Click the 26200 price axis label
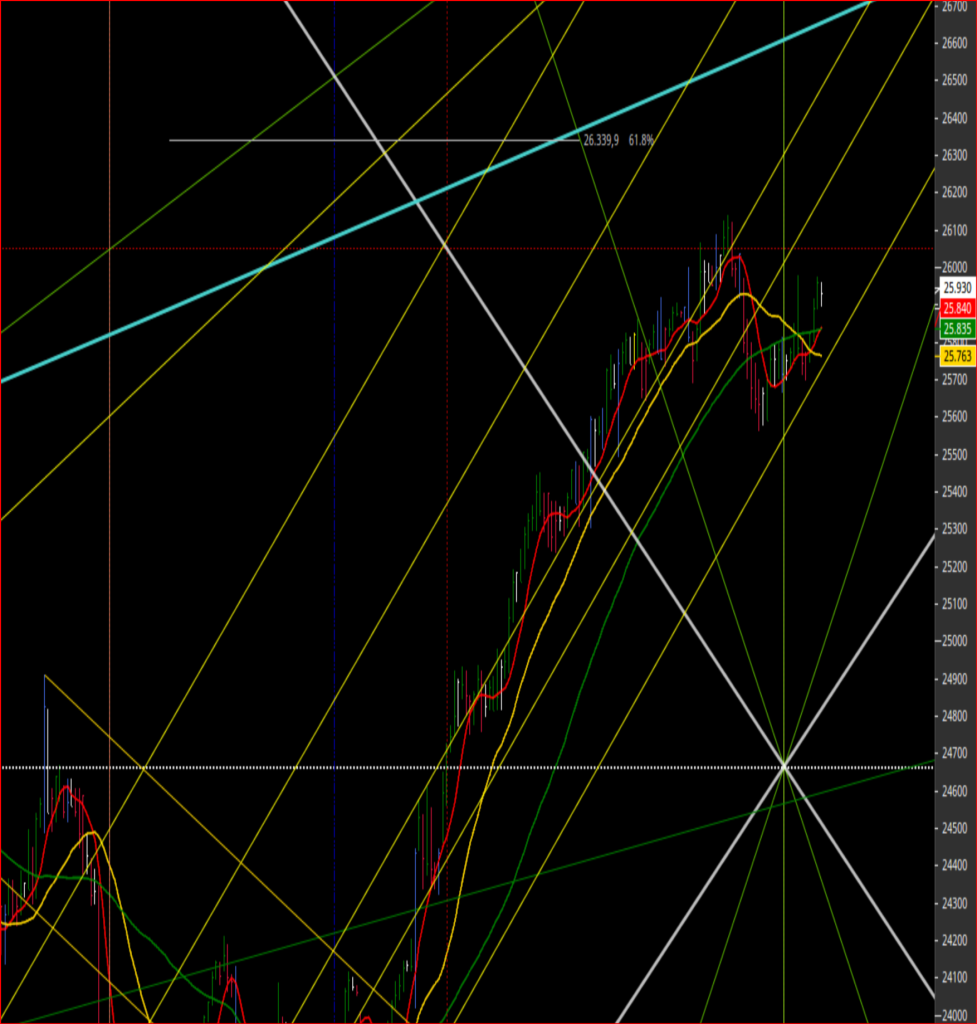 point(955,192)
